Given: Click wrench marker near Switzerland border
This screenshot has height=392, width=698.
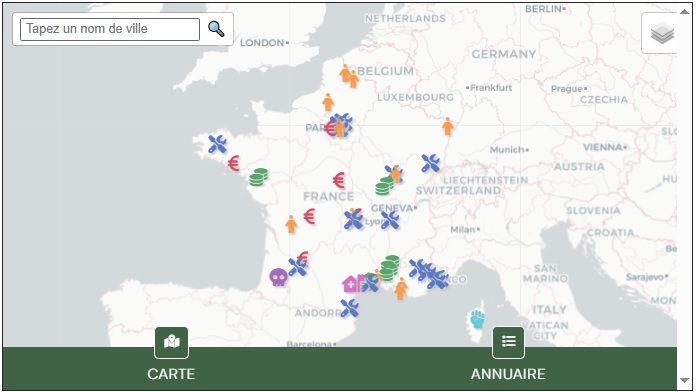Looking at the screenshot, I should pyautogui.click(x=430, y=163).
